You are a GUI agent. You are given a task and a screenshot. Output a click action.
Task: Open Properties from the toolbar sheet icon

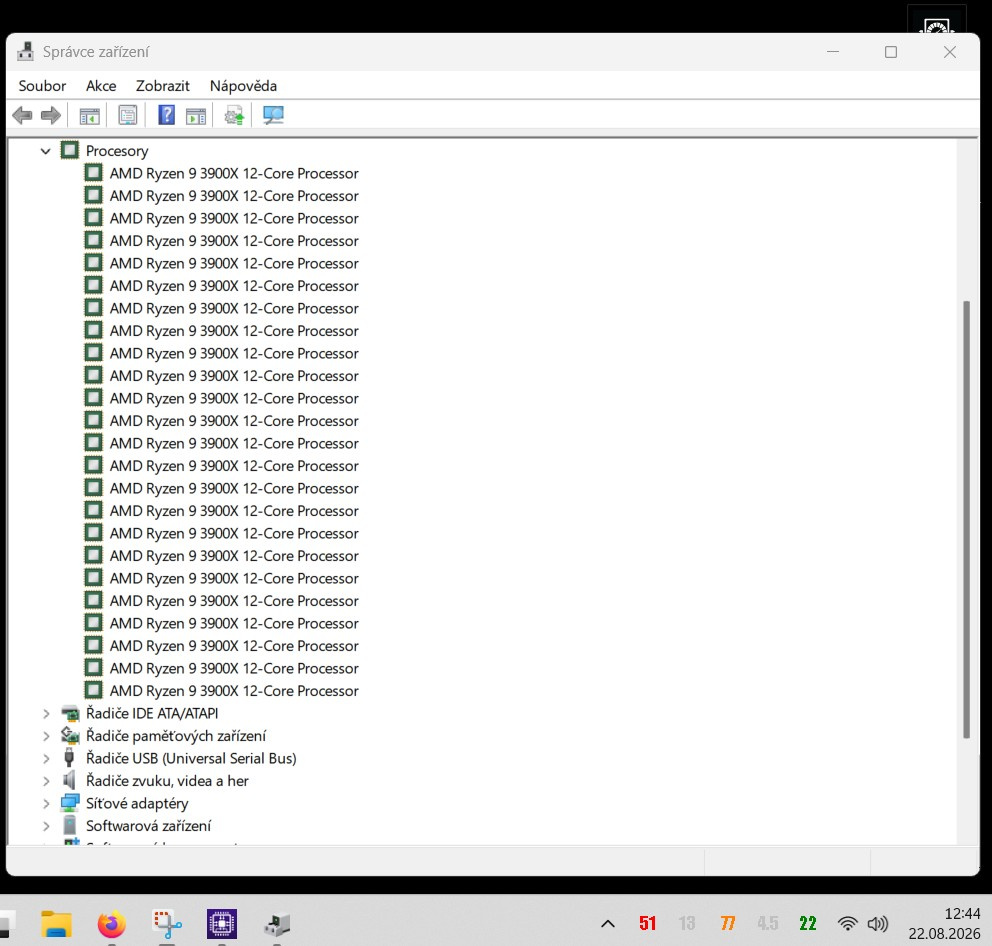tap(128, 115)
